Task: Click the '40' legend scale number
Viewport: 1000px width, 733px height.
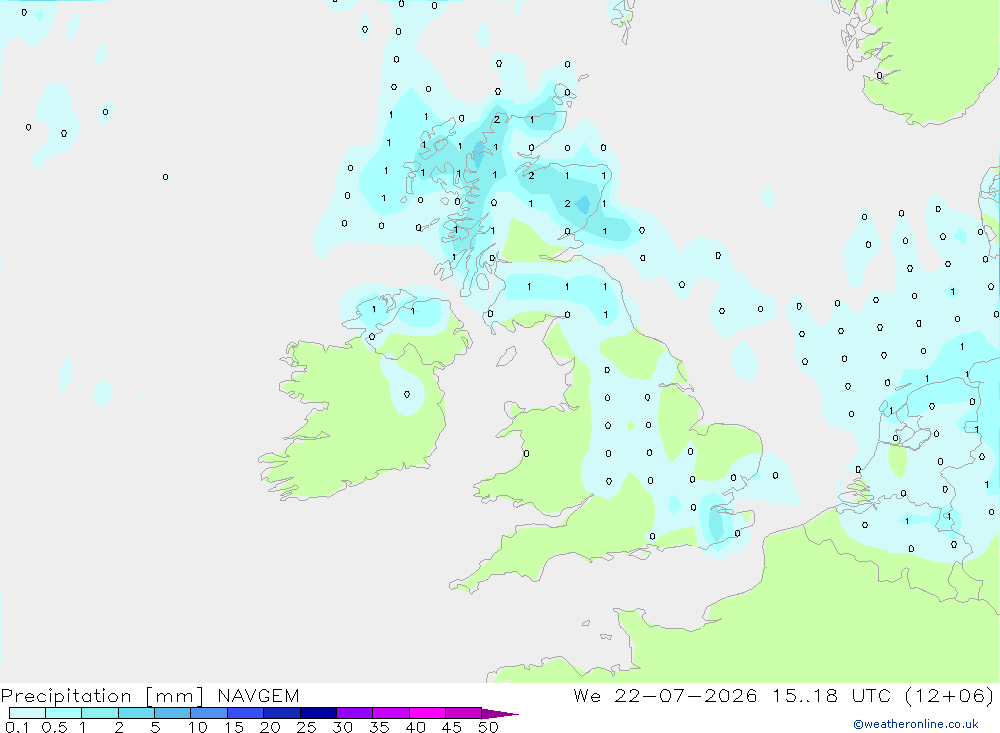Action: click(x=415, y=727)
